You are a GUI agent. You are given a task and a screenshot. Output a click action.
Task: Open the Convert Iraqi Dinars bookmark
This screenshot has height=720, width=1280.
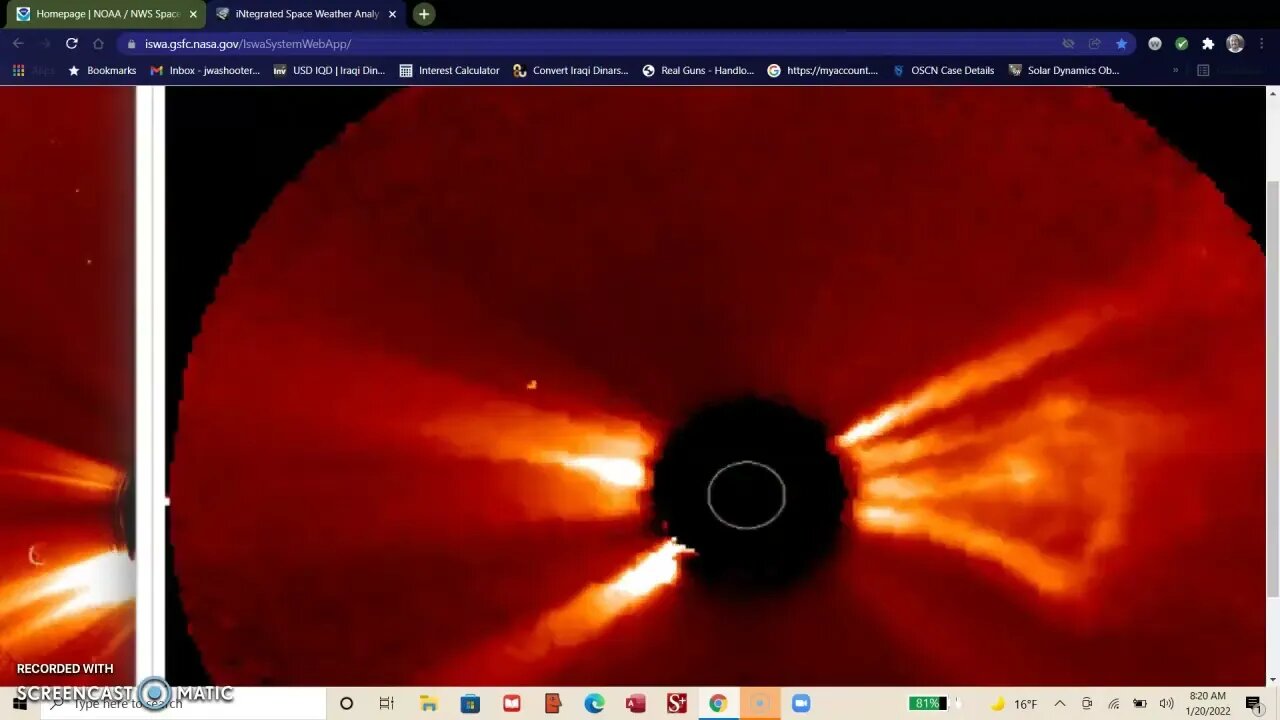pyautogui.click(x=571, y=71)
